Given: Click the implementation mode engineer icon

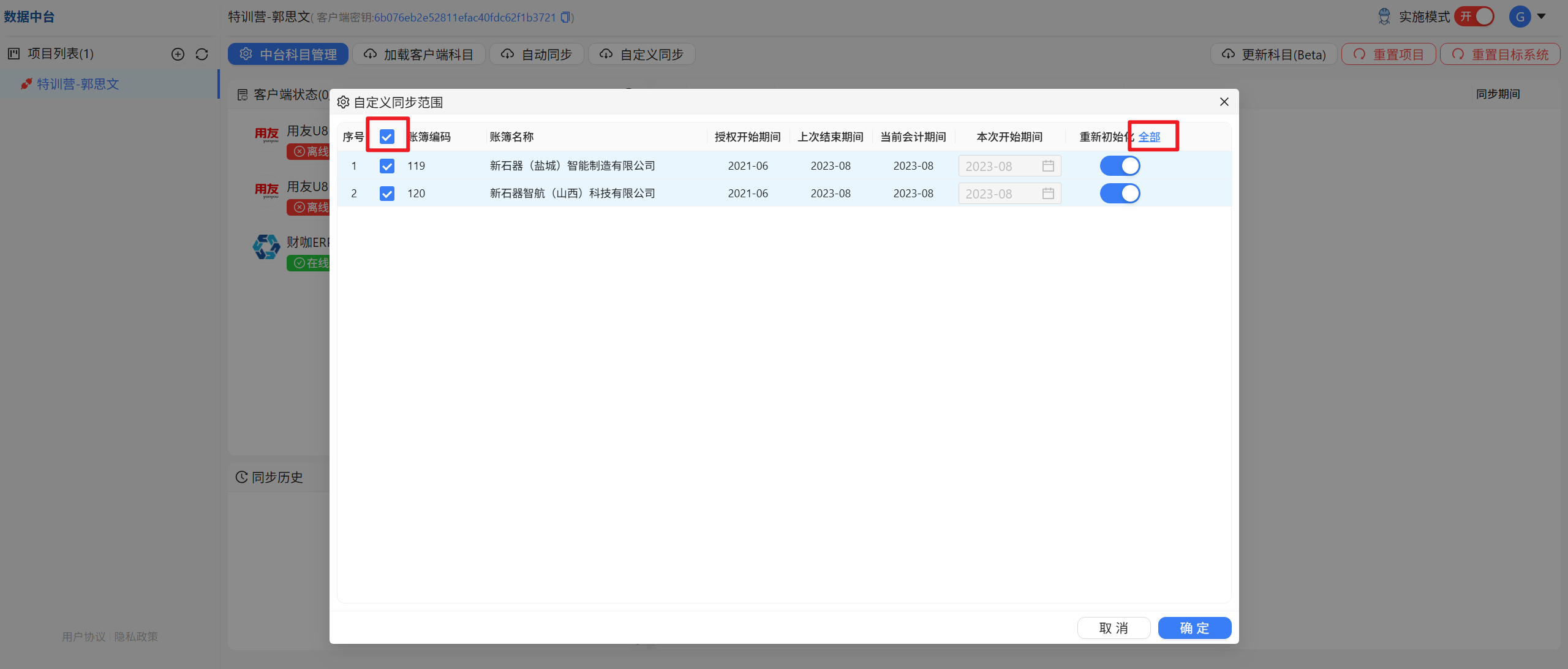Looking at the screenshot, I should coord(1384,17).
